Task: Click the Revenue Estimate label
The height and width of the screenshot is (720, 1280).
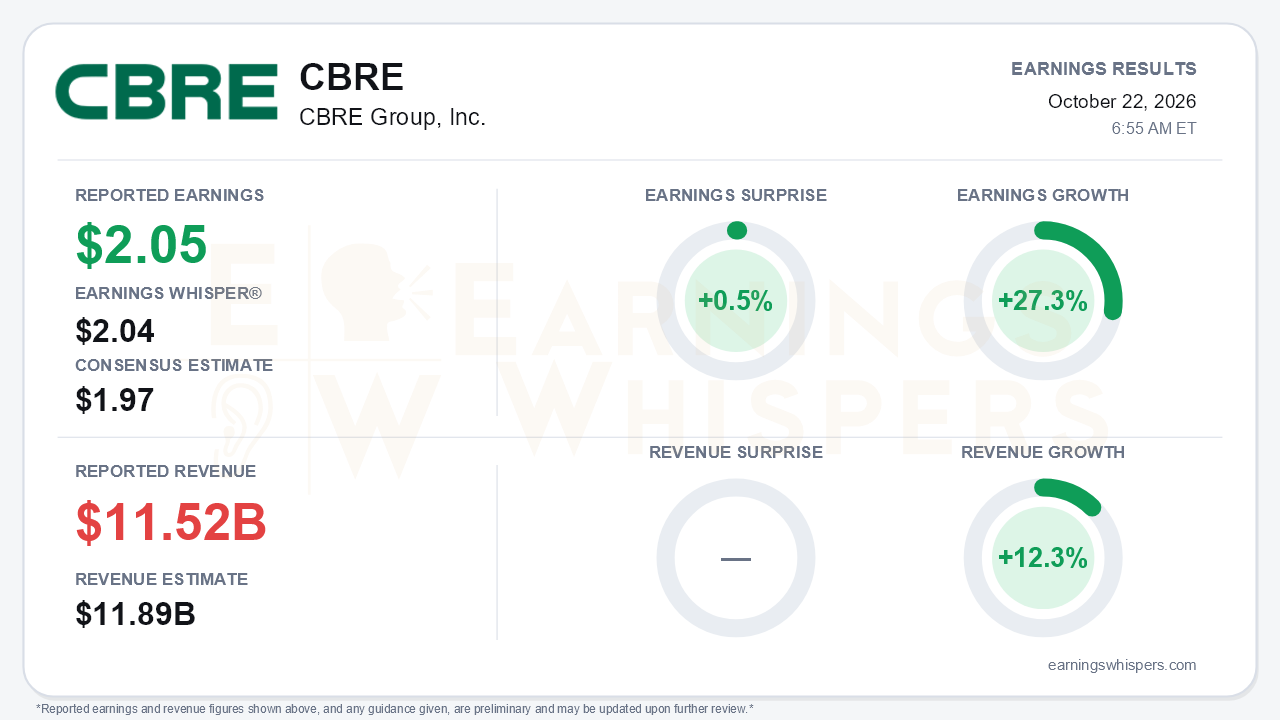Action: point(162,580)
